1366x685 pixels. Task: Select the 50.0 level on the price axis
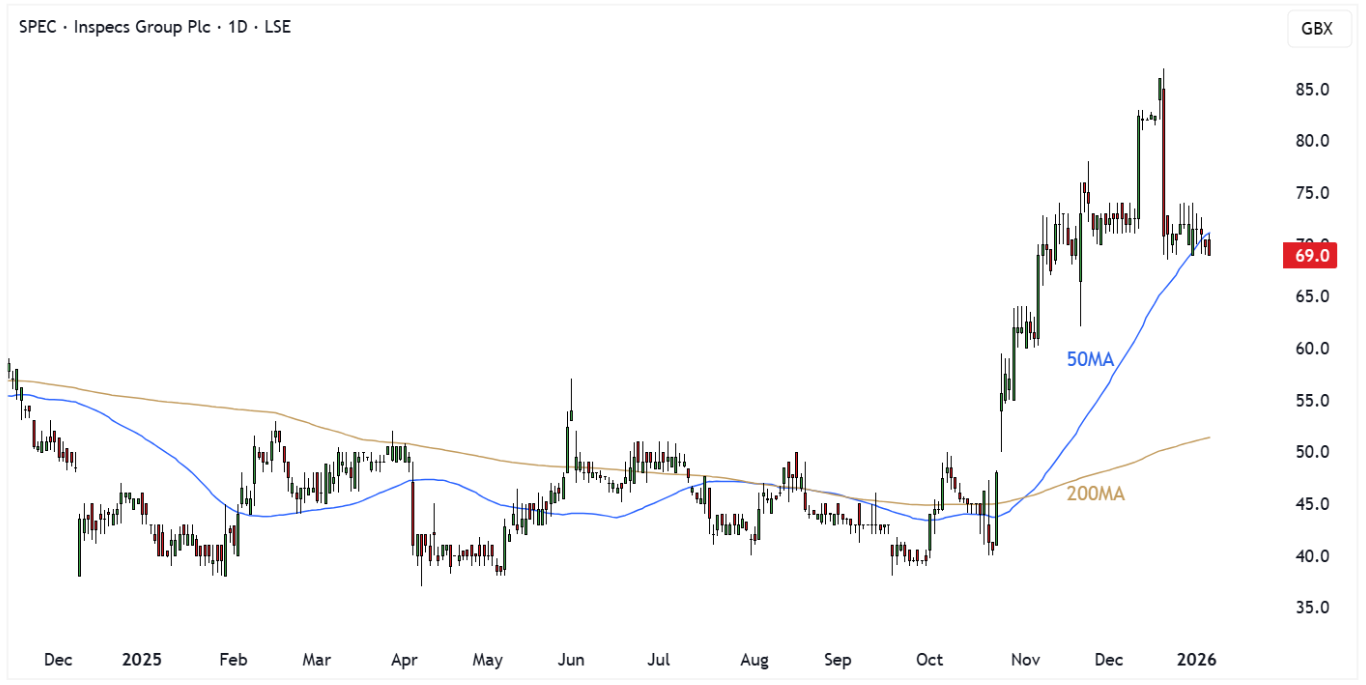[1310, 452]
